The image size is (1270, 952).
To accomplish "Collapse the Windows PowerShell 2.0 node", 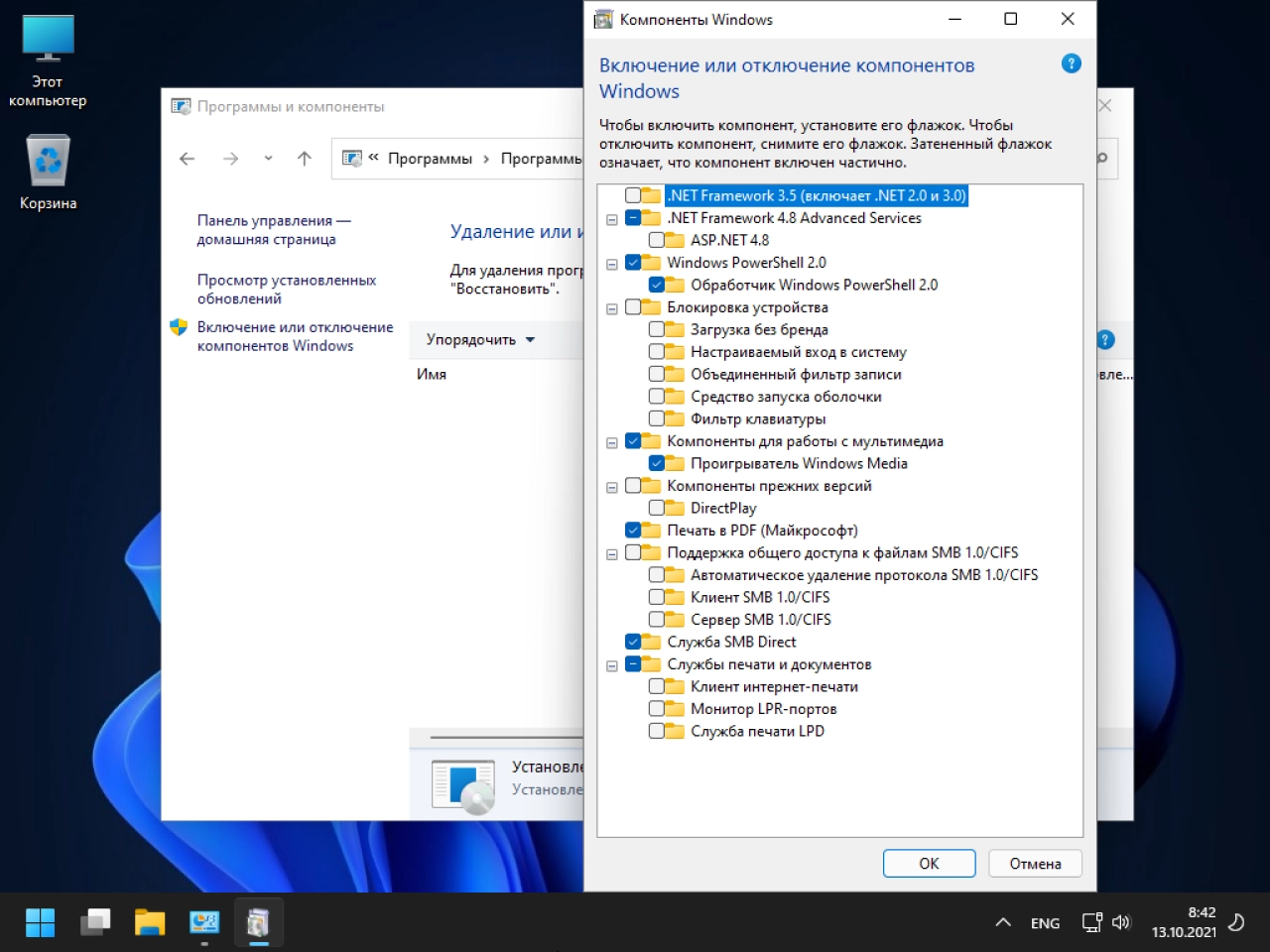I will [612, 264].
